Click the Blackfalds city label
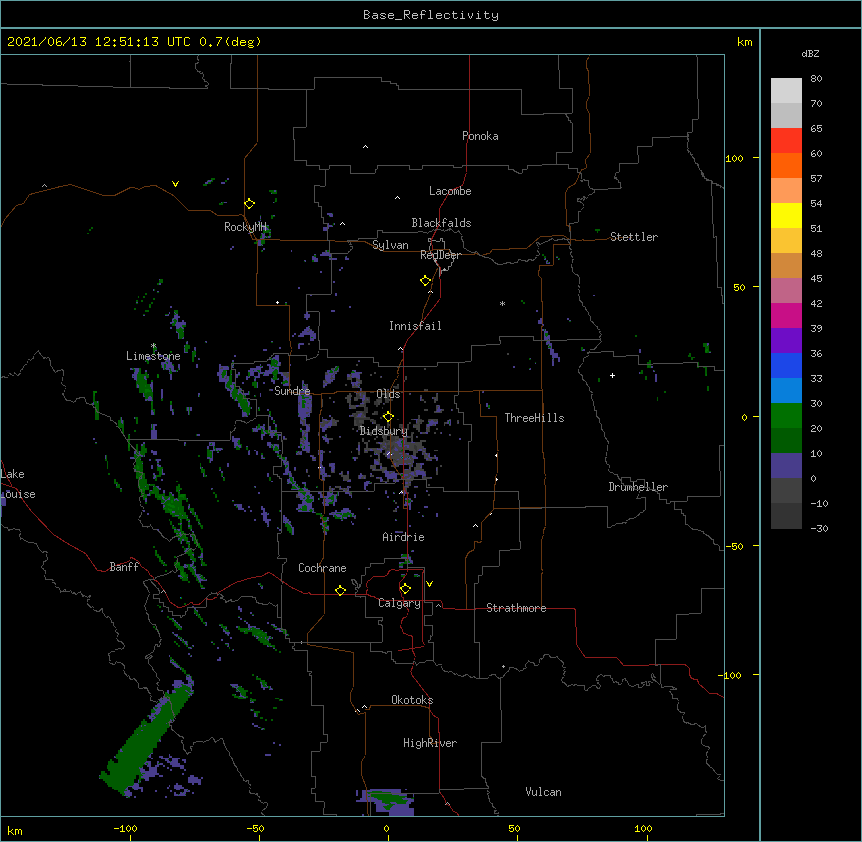 click(x=441, y=223)
